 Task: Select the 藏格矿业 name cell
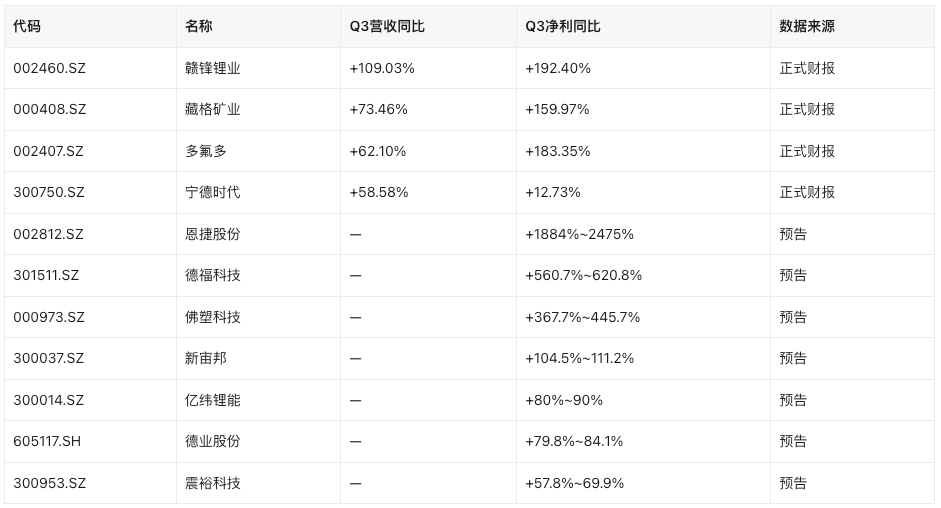coord(212,109)
